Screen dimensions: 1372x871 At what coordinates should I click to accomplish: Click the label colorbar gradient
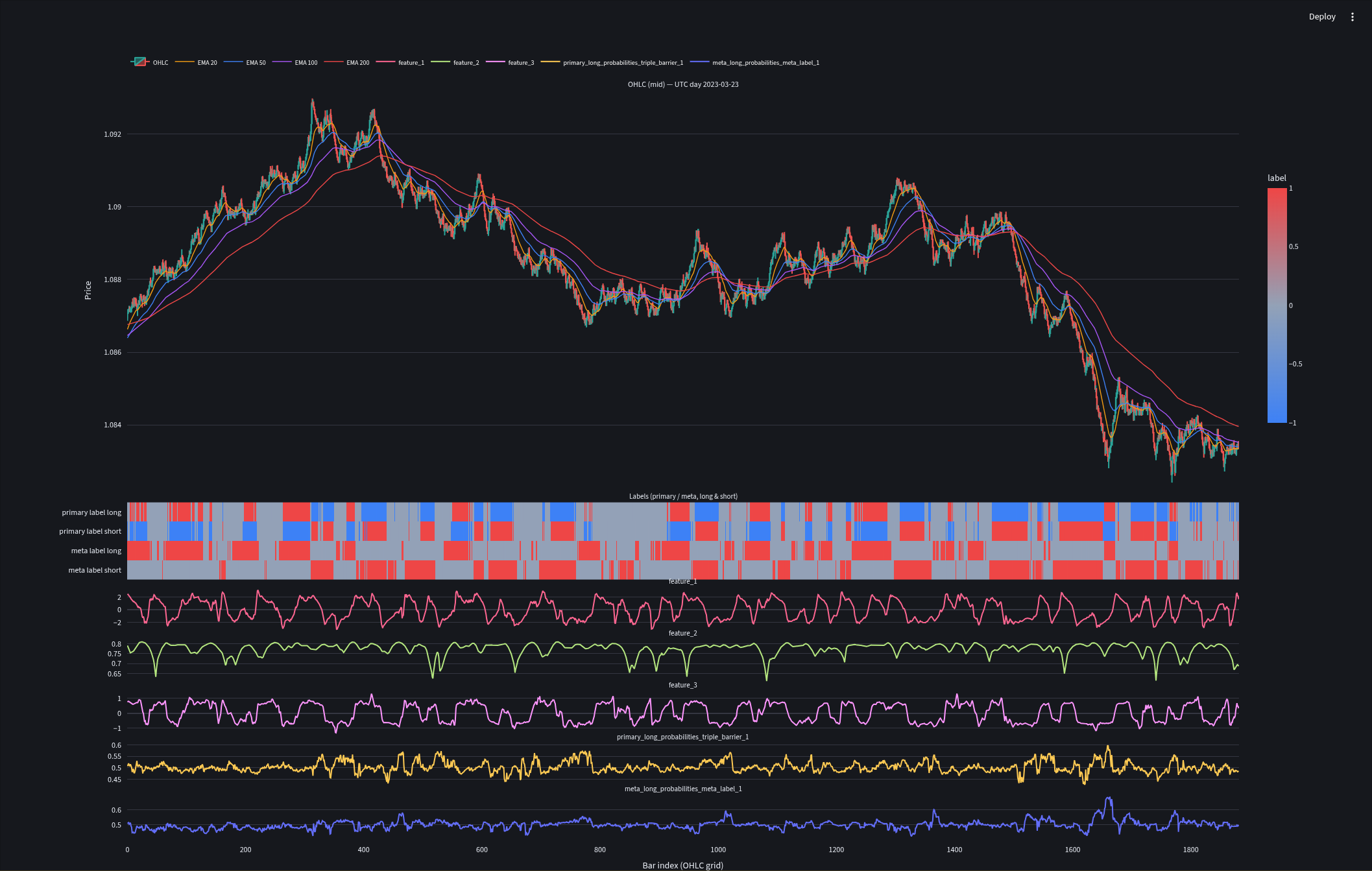click(x=1277, y=305)
